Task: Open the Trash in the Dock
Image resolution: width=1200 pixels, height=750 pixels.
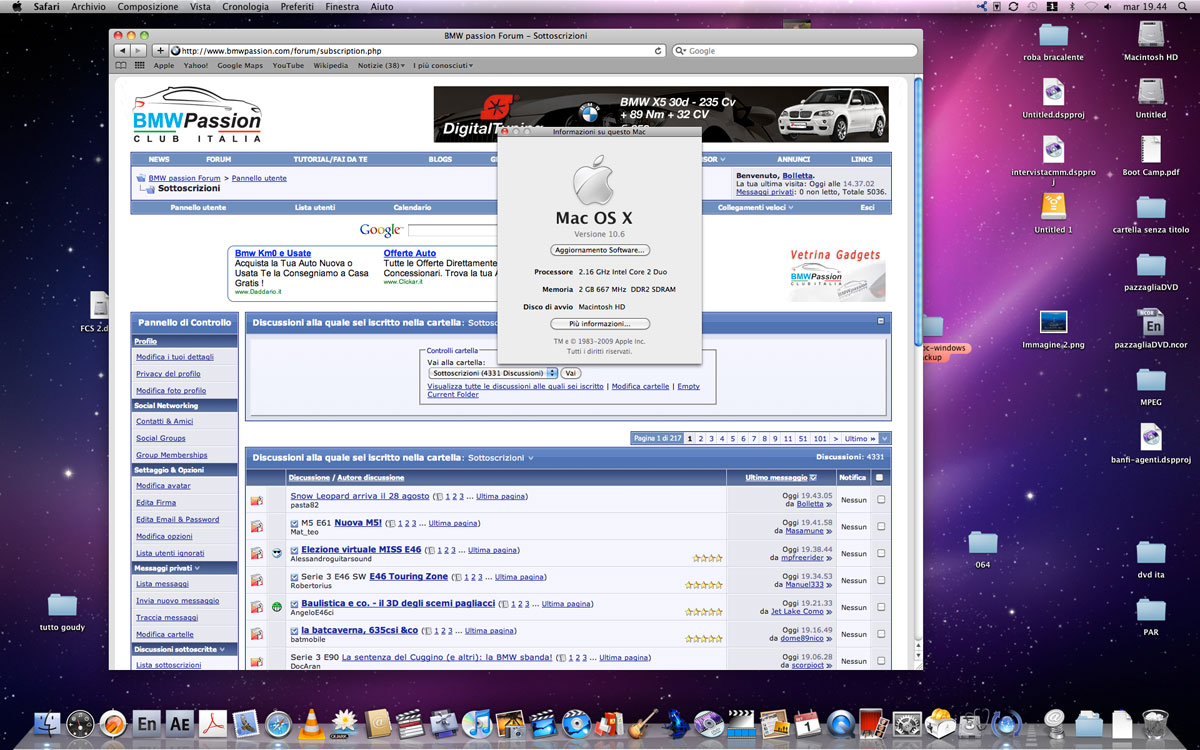Action: pyautogui.click(x=1155, y=722)
